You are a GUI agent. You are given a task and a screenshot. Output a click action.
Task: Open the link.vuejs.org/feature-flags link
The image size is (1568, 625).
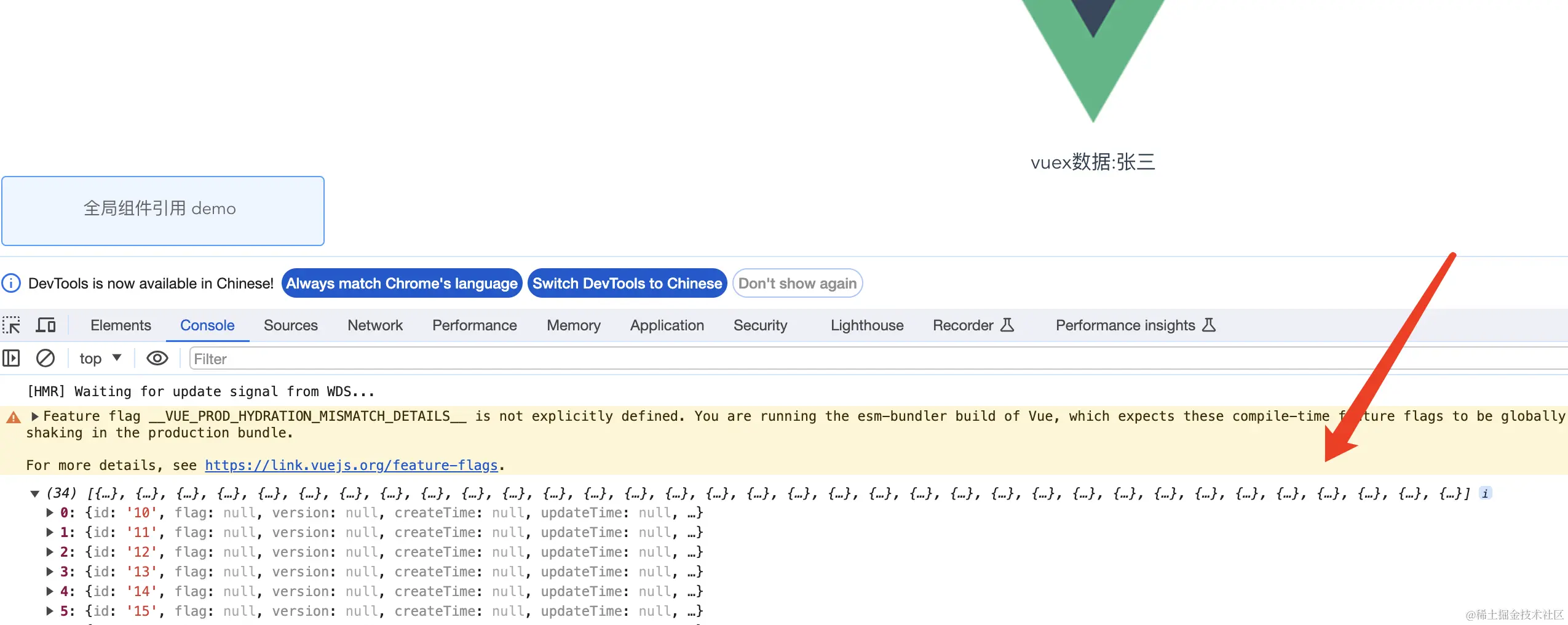(x=351, y=465)
